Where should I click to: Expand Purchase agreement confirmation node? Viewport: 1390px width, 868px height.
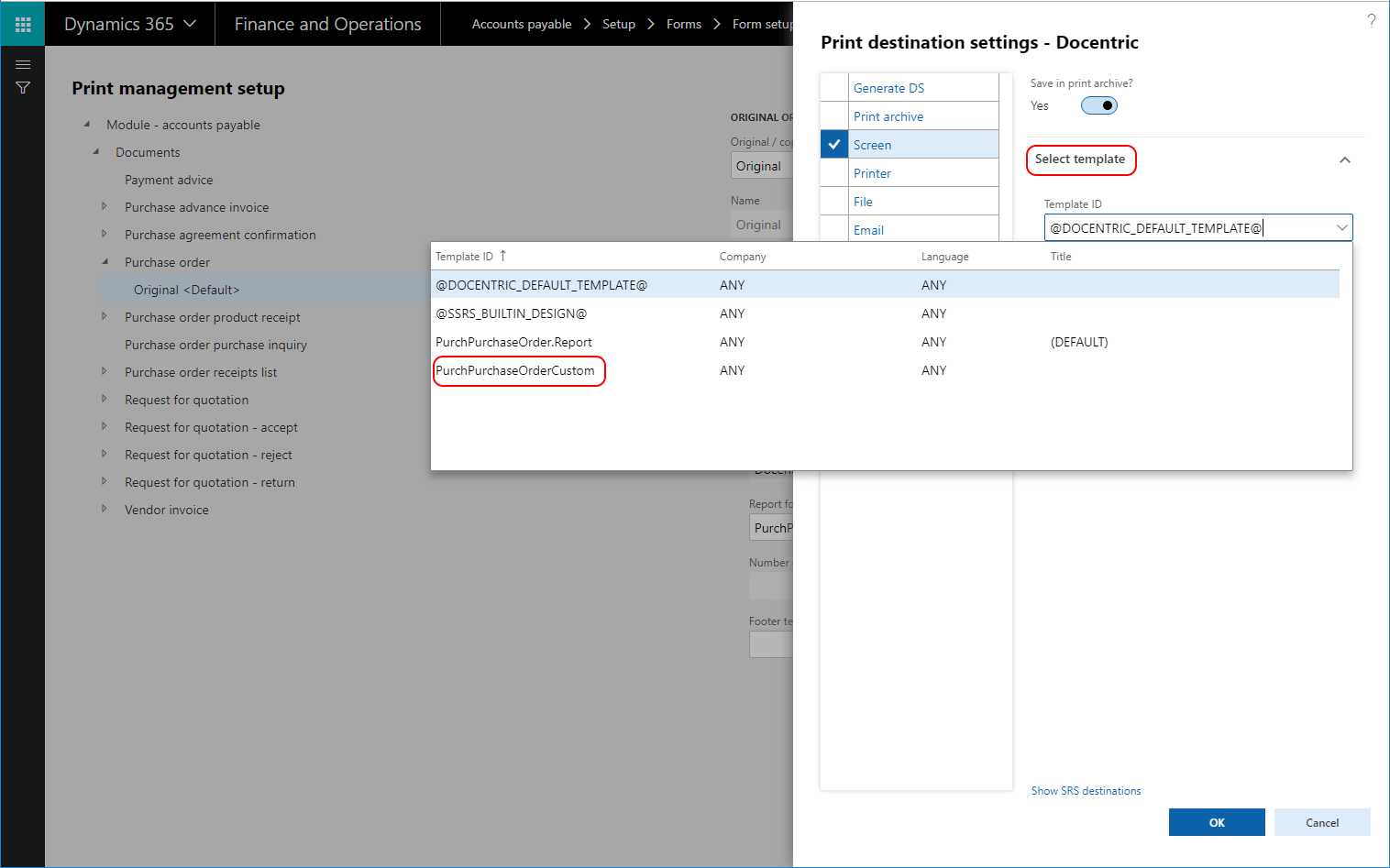(104, 234)
